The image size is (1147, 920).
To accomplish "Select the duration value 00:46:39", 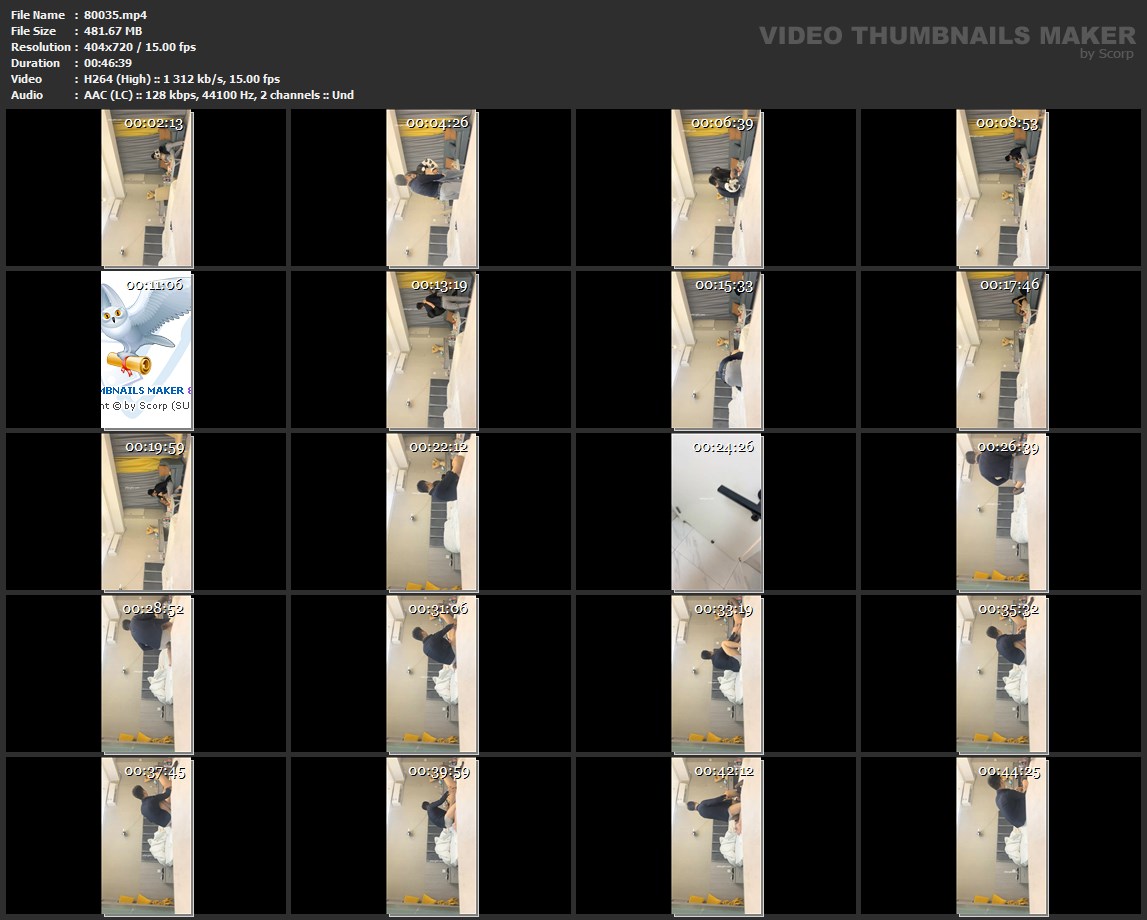I will tap(108, 63).
